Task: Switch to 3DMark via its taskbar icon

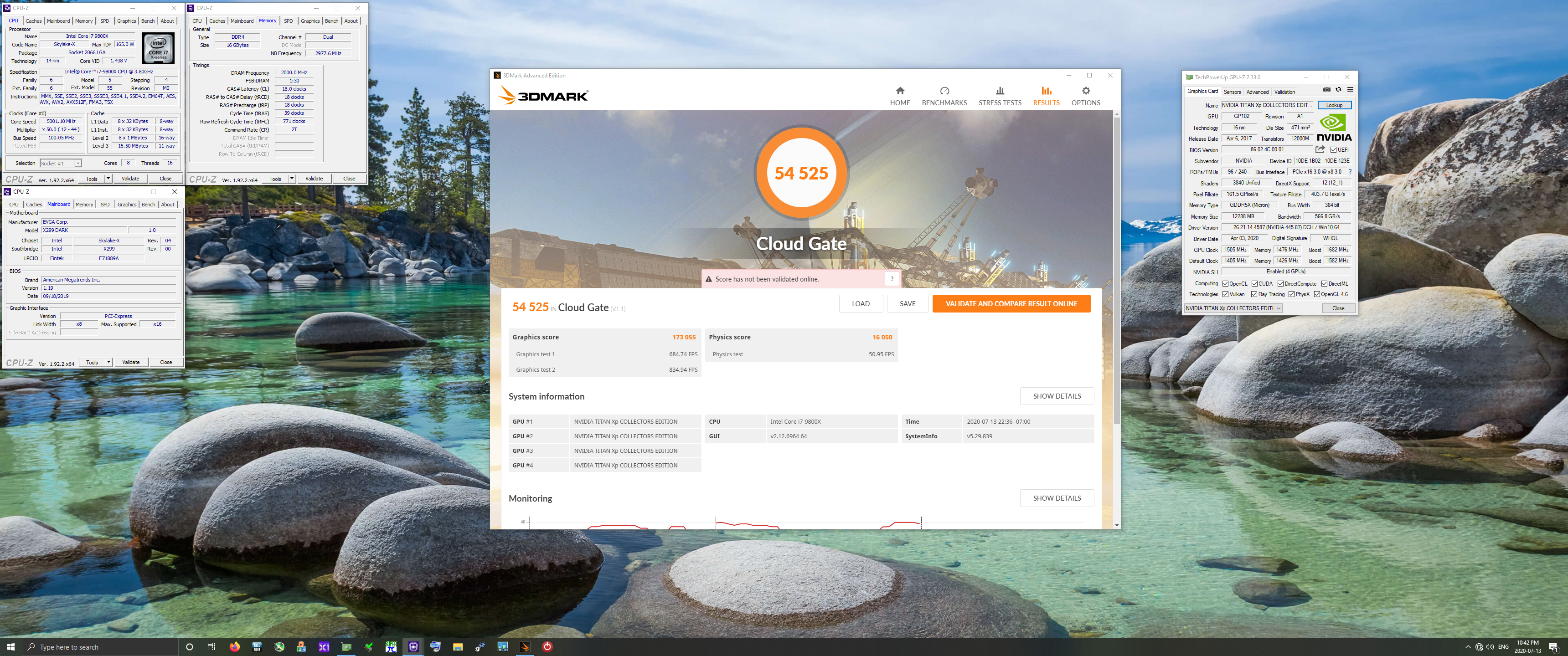Action: pos(525,647)
